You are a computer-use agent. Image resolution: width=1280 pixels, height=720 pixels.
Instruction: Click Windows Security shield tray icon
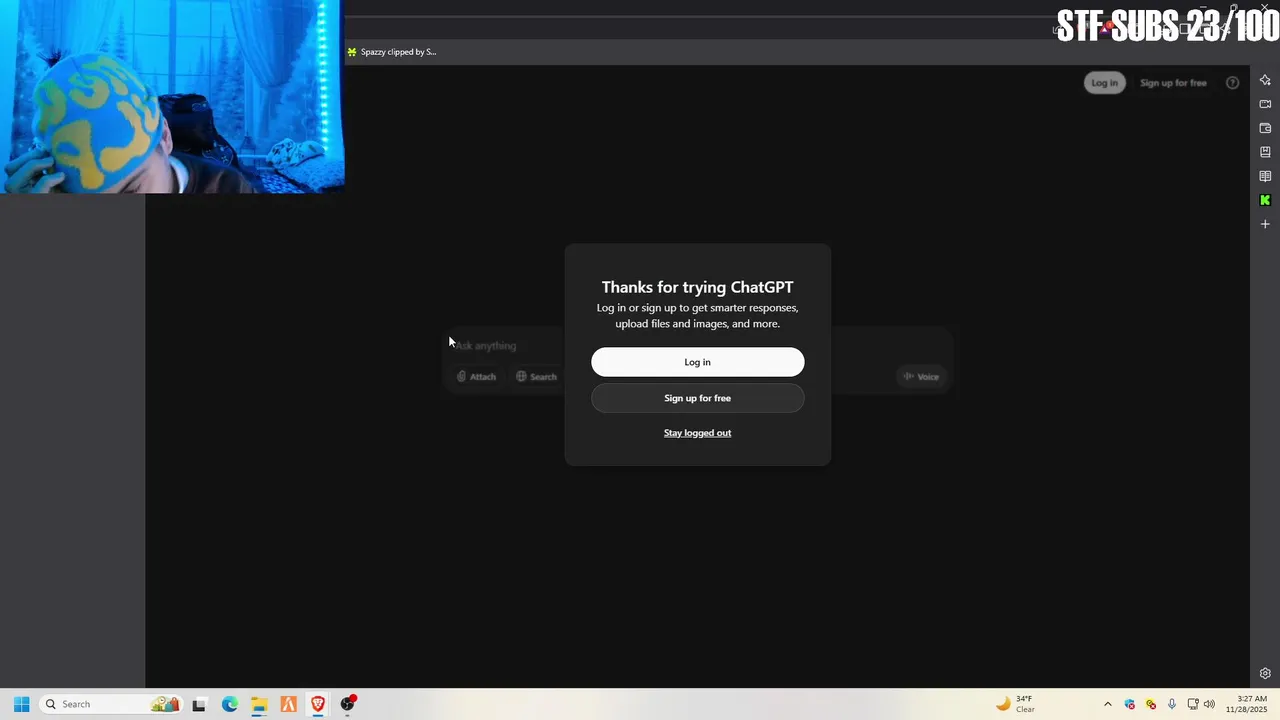tap(1130, 704)
